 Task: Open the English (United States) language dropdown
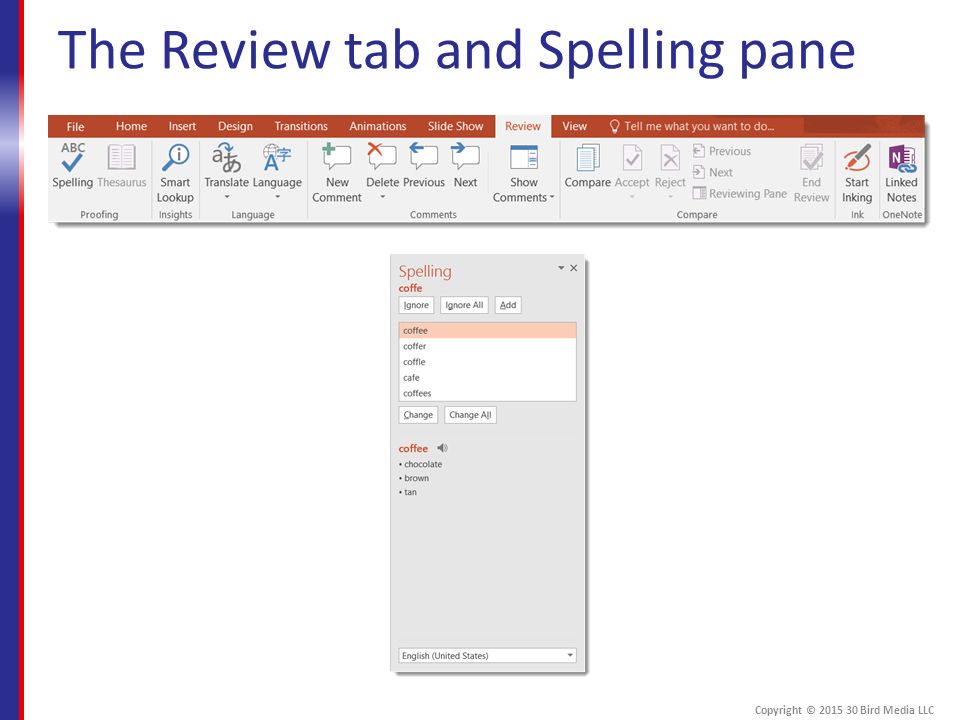[487, 656]
